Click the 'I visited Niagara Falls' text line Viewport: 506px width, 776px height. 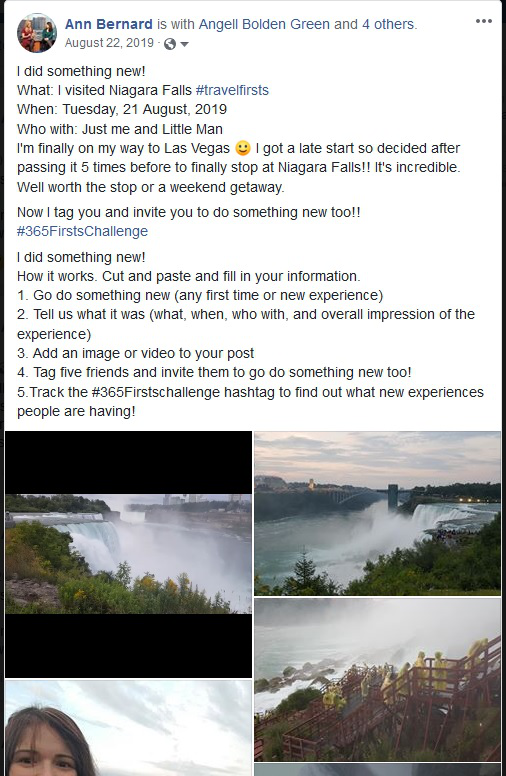coord(143,90)
